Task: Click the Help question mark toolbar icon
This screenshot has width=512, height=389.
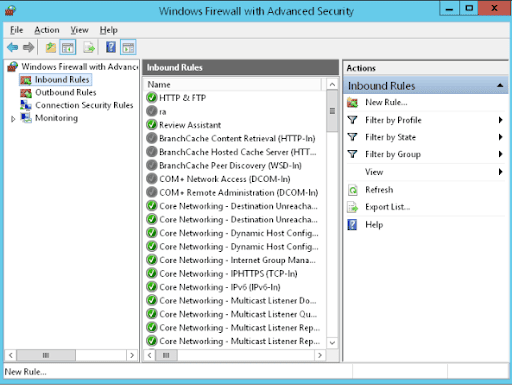Action: tap(111, 47)
